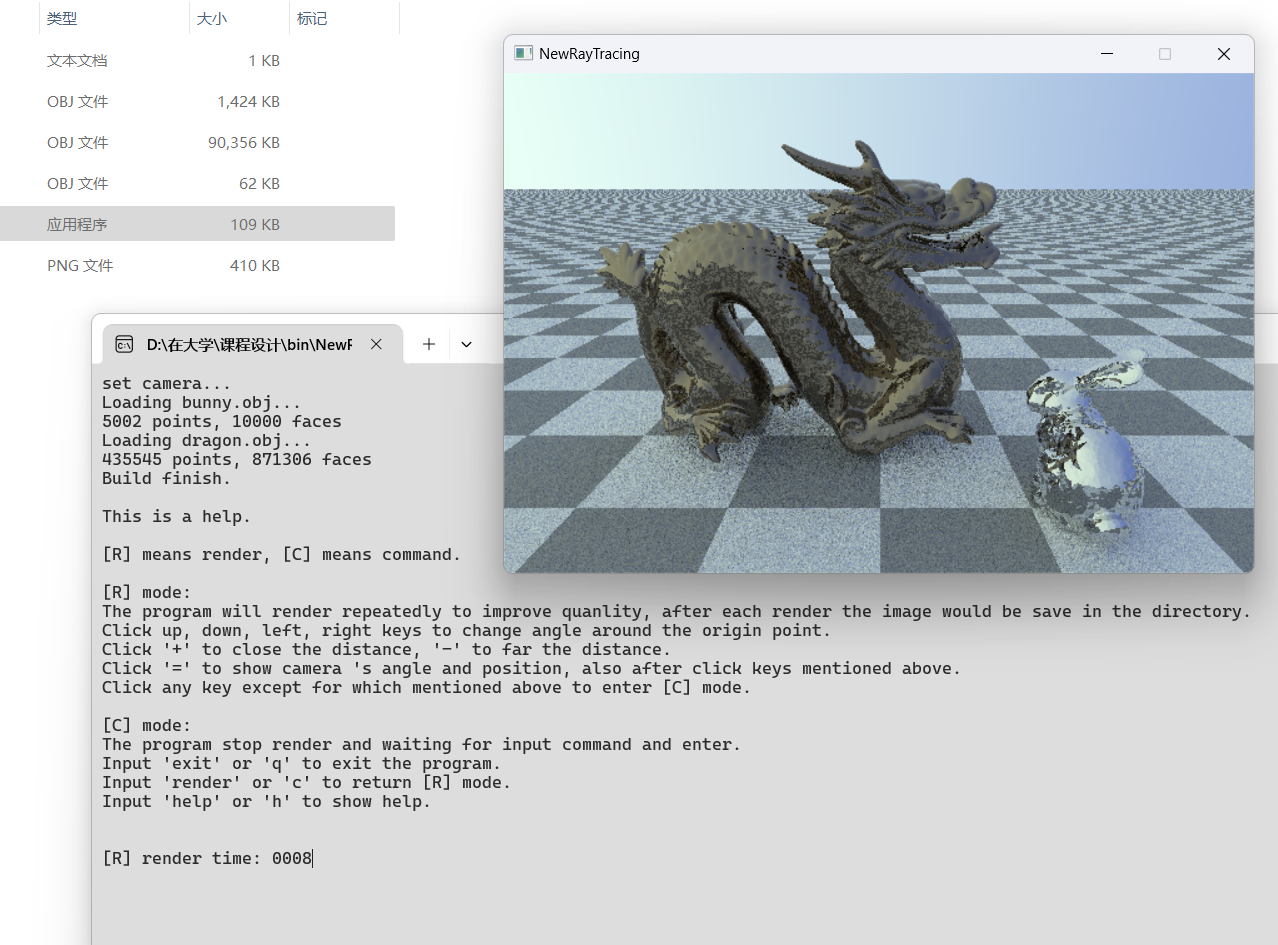Click the "Input 'exit' or 'q'" line

(302, 763)
